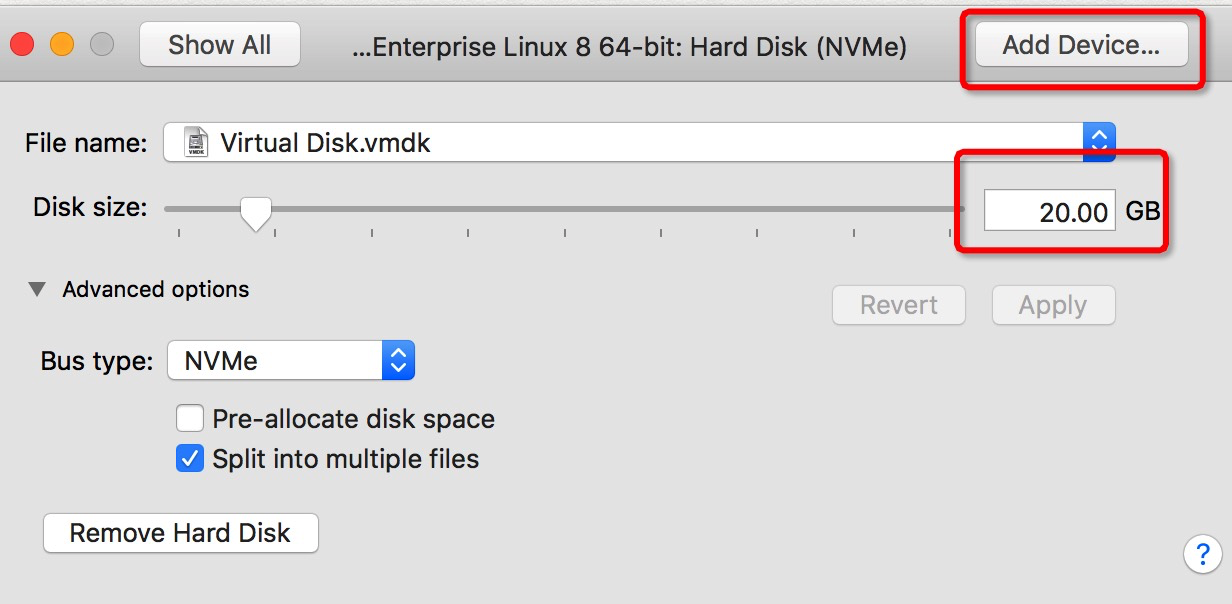Click the VMDK file icon in File name

[x=197, y=142]
